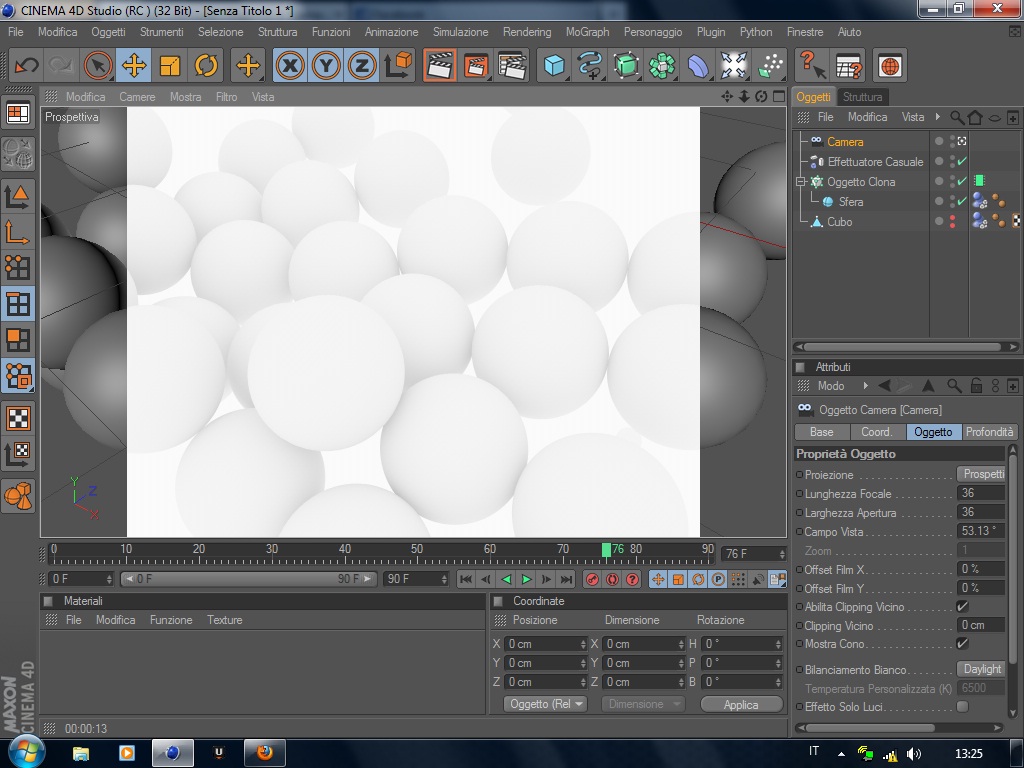
Task: Click the Applica button
Action: [741, 704]
